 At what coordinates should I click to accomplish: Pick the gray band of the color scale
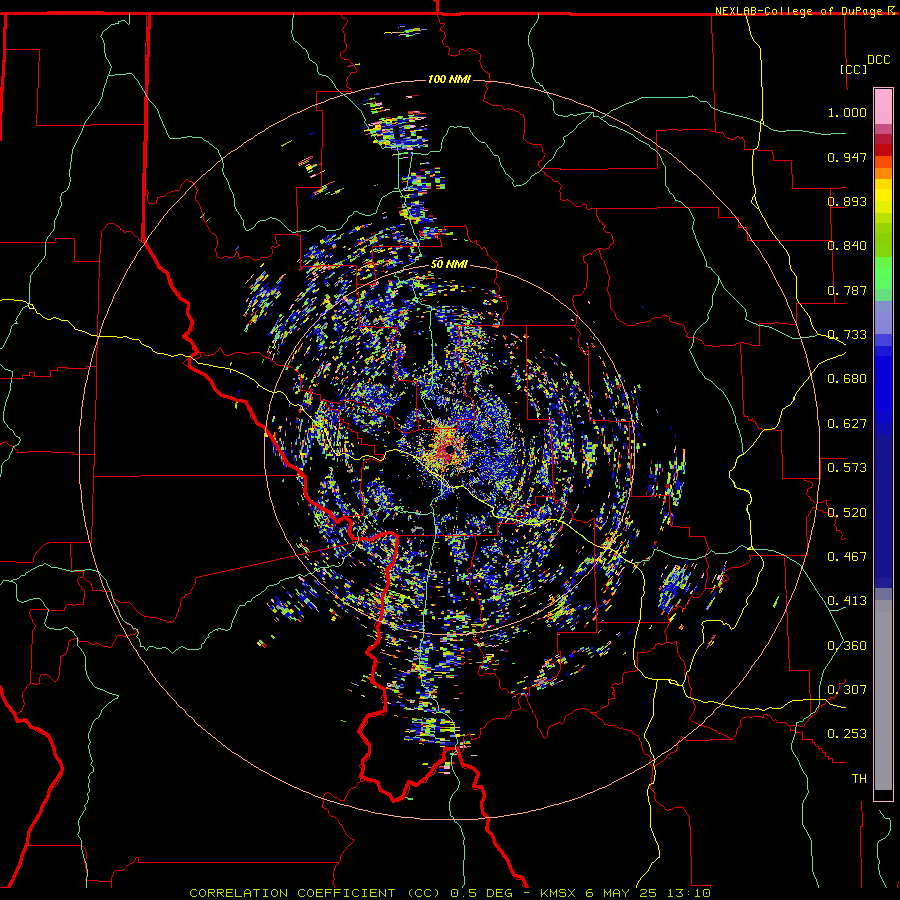[x=883, y=695]
